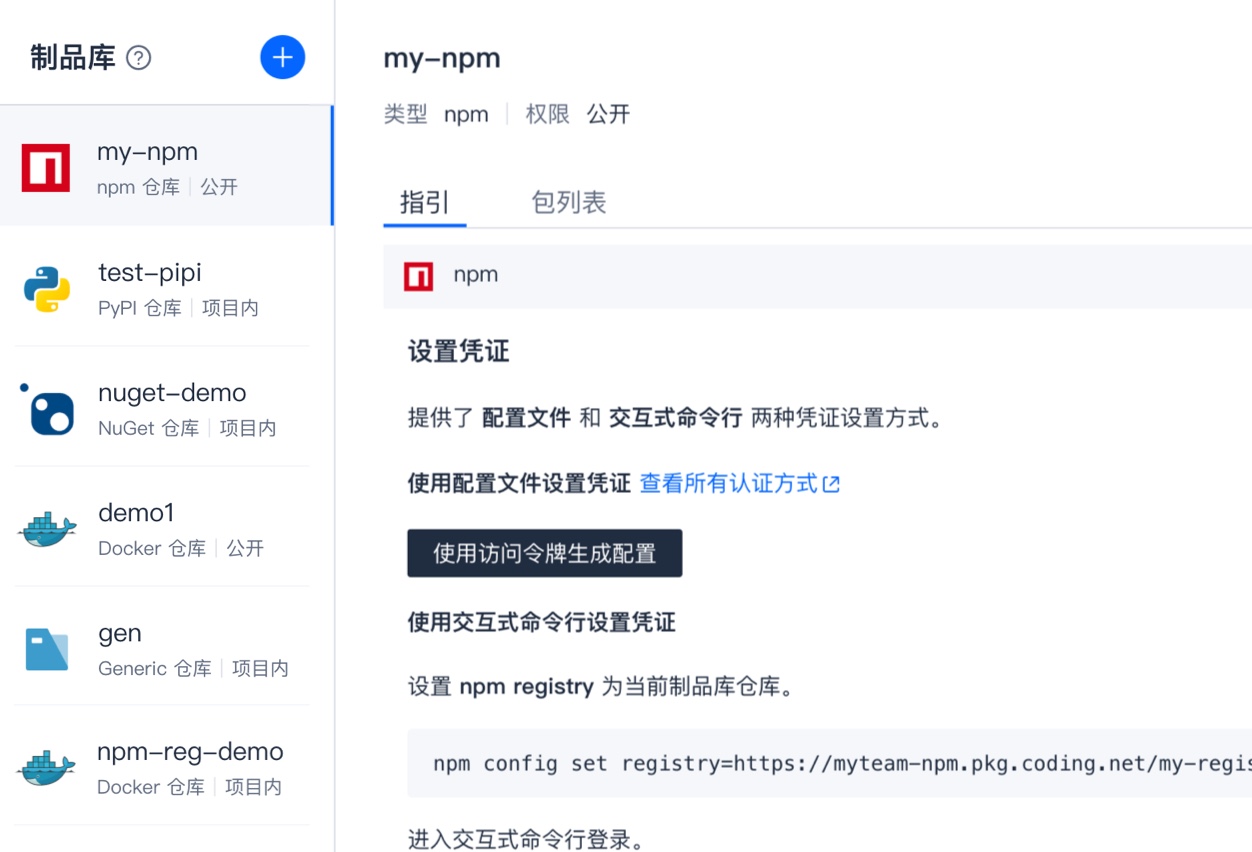
Task: Click 'npm 仓库 | 公开' subtitle
Action: (167, 187)
